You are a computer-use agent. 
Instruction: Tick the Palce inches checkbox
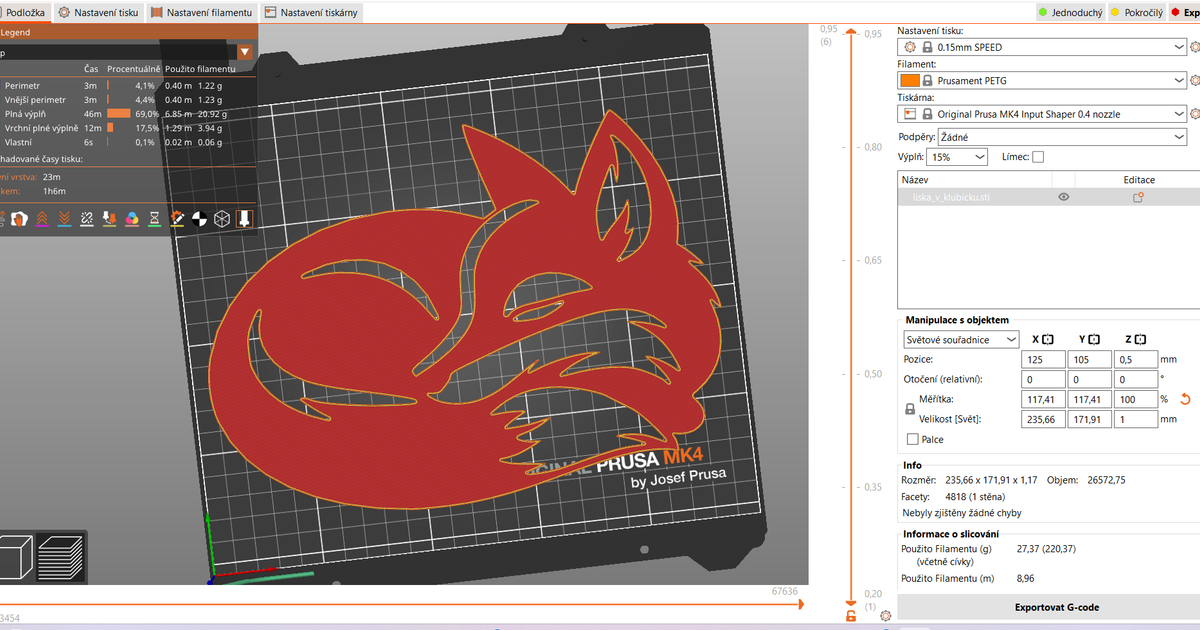point(912,439)
